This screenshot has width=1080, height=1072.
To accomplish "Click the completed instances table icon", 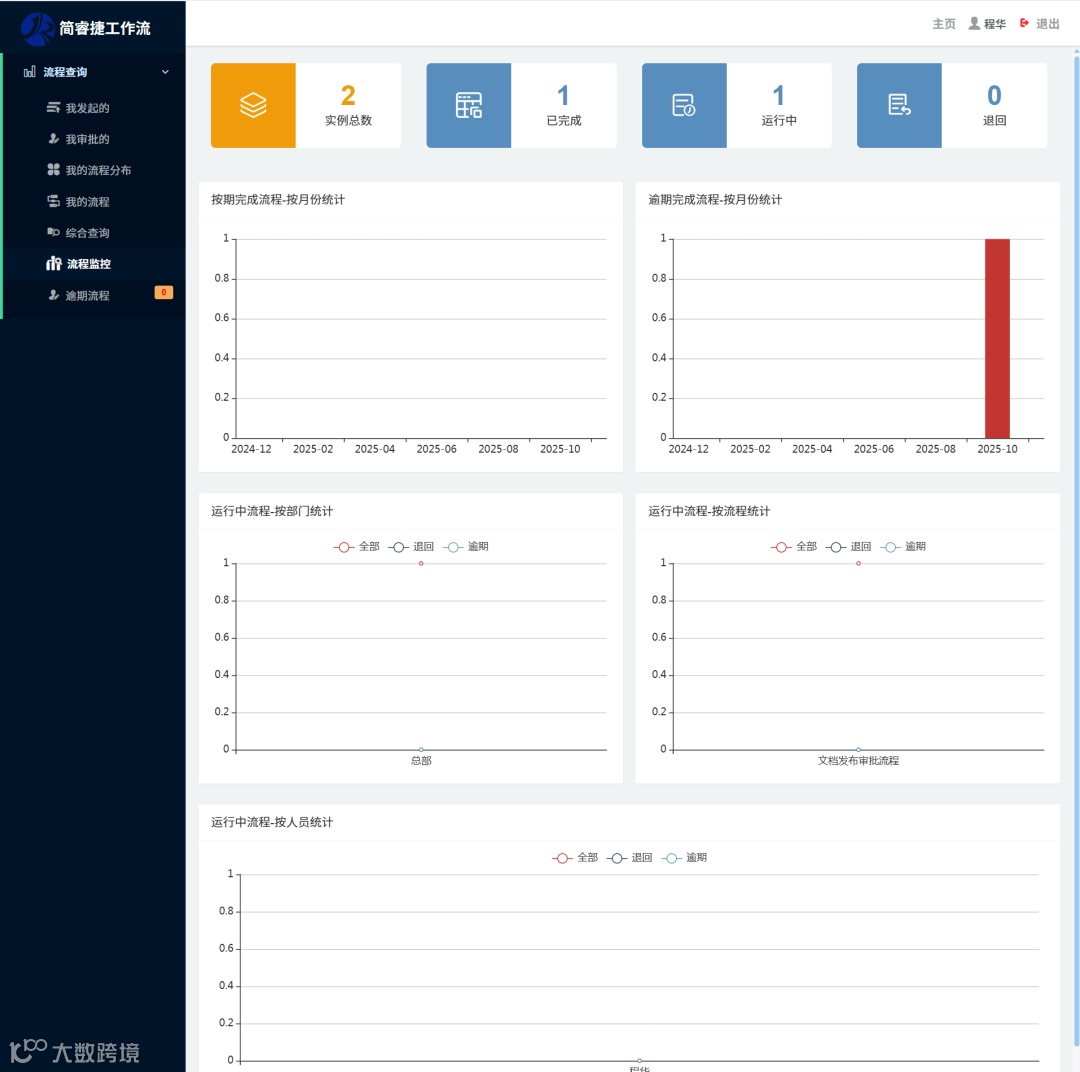I will click(468, 105).
